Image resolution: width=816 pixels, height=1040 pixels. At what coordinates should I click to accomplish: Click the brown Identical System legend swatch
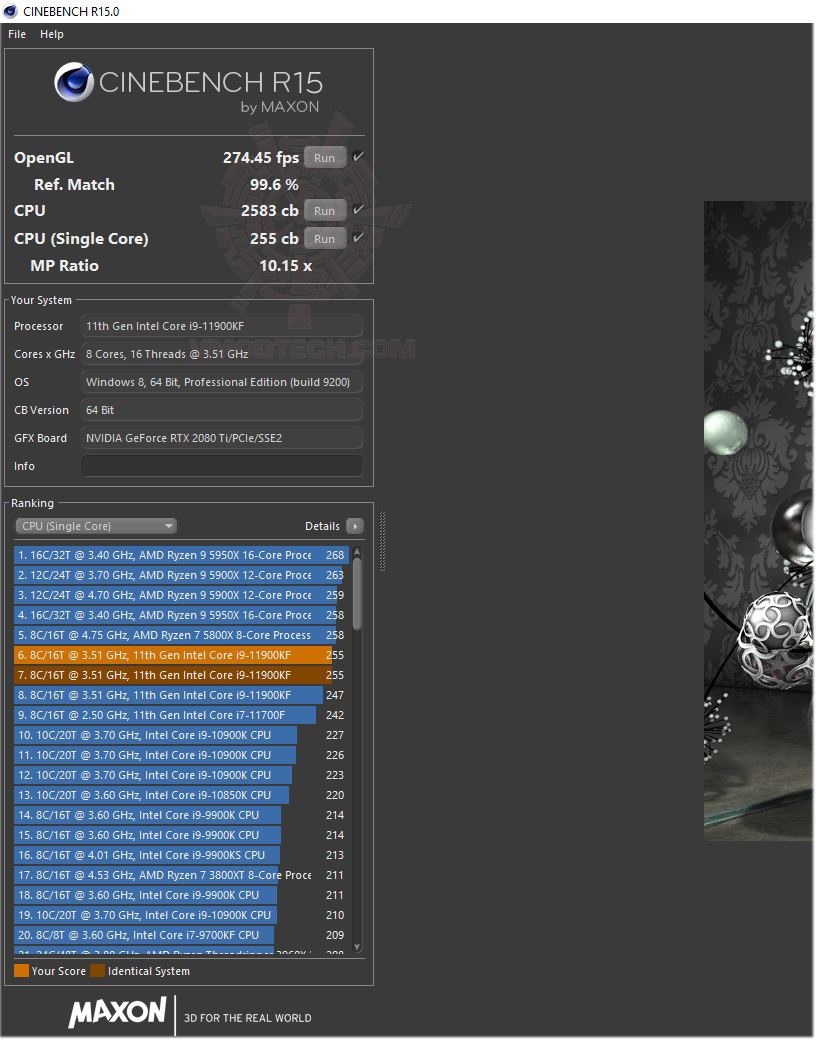pyautogui.click(x=98, y=971)
